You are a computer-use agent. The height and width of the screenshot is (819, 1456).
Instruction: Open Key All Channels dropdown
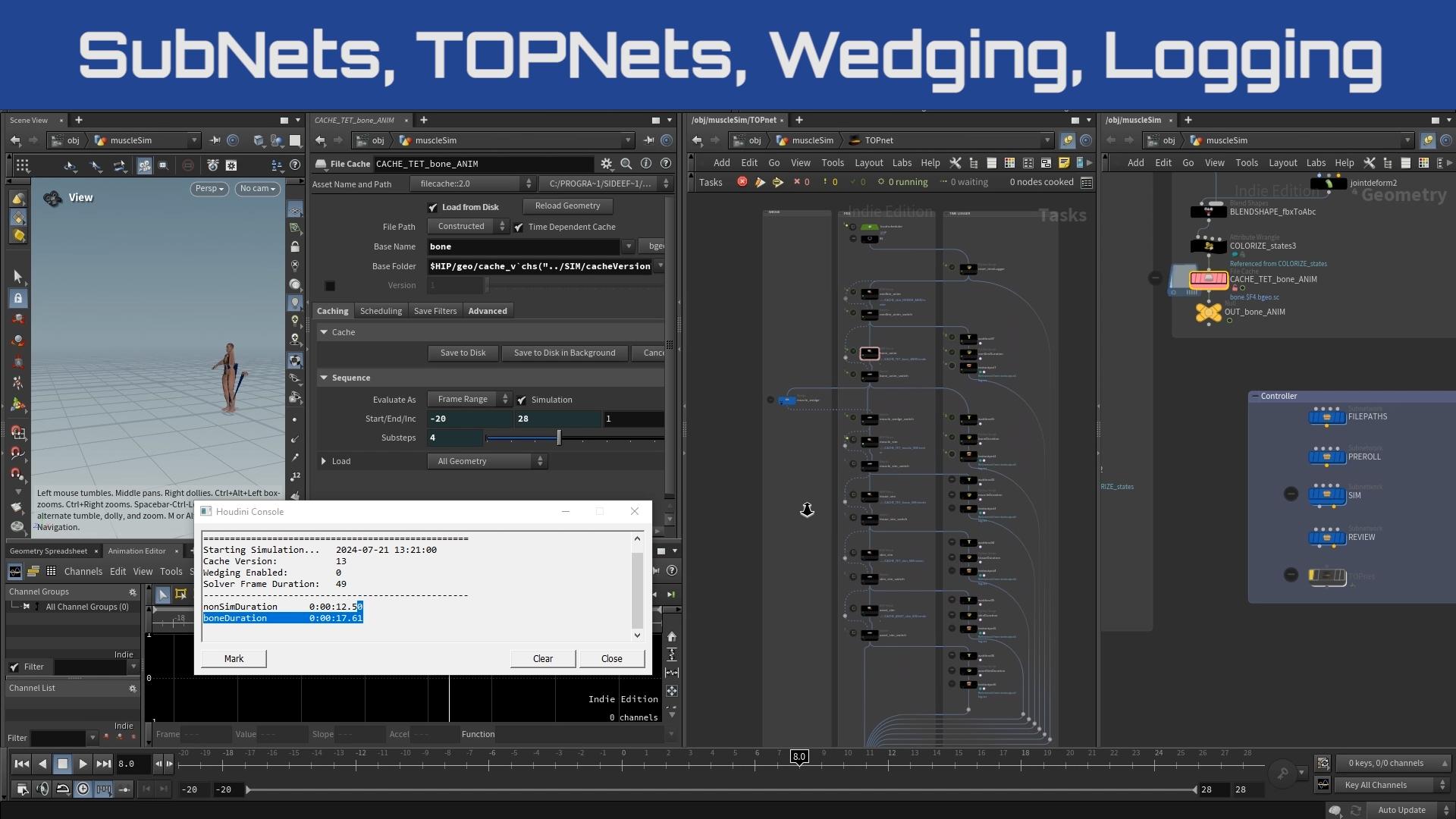coord(1392,785)
